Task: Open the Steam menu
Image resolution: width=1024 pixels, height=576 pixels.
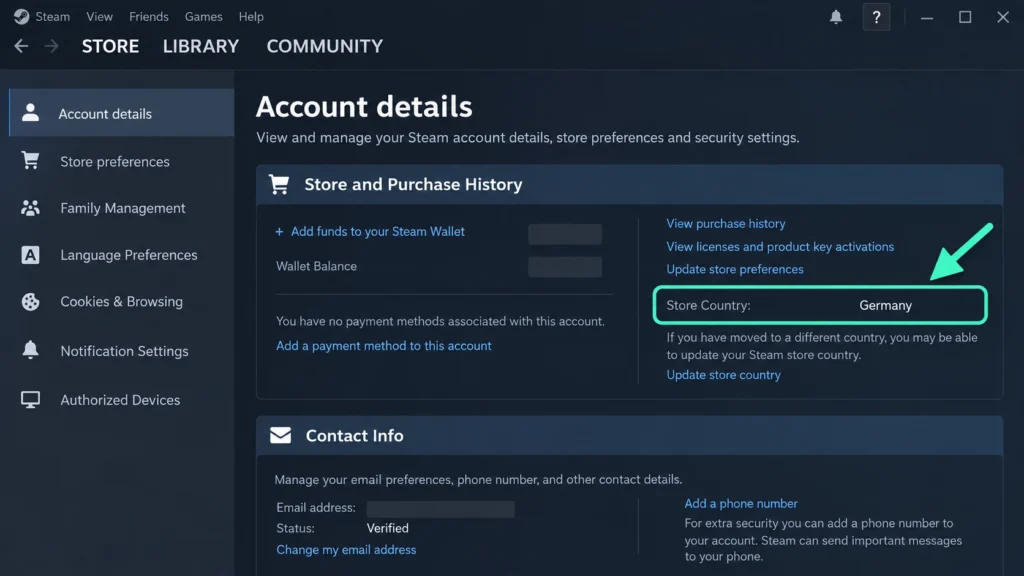Action: coord(52,16)
